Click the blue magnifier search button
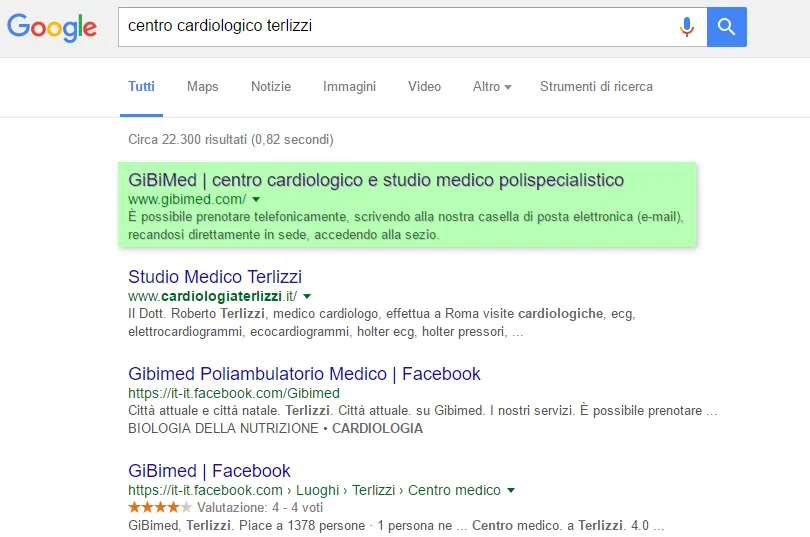The width and height of the screenshot is (810, 537). [x=726, y=27]
